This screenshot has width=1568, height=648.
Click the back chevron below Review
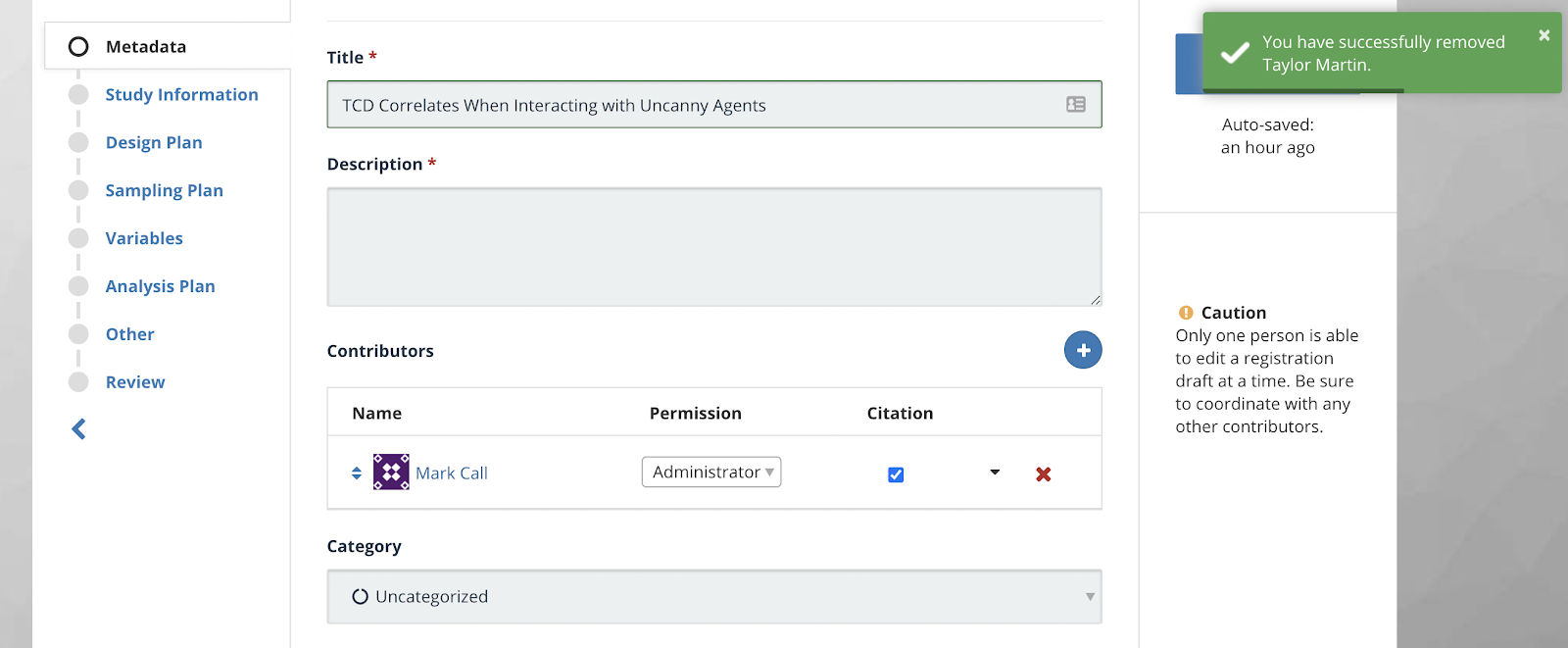(x=79, y=429)
